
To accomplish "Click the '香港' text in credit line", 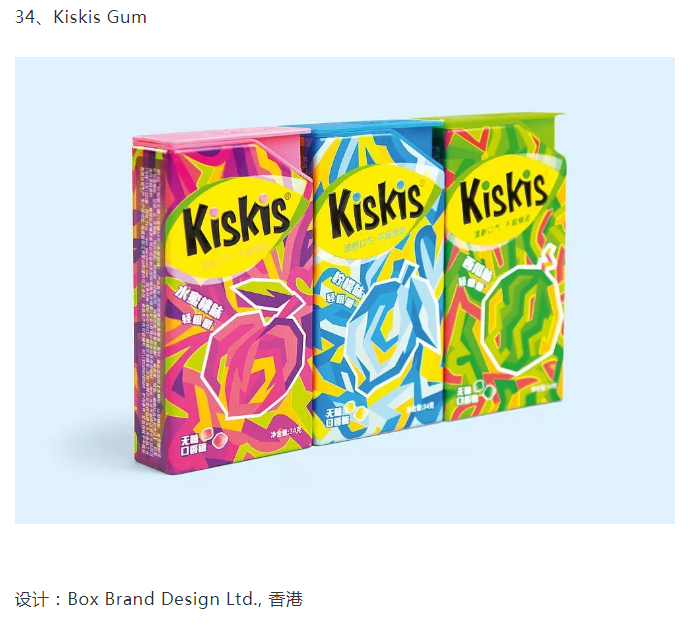I will pos(286,599).
